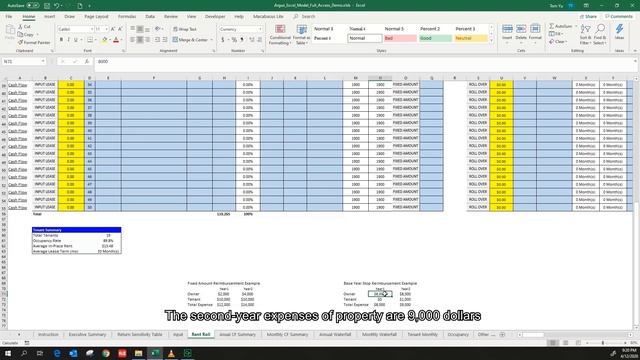This screenshot has height=360, width=640.
Task: Click the Insert Function fx icon
Action: click(x=87, y=61)
